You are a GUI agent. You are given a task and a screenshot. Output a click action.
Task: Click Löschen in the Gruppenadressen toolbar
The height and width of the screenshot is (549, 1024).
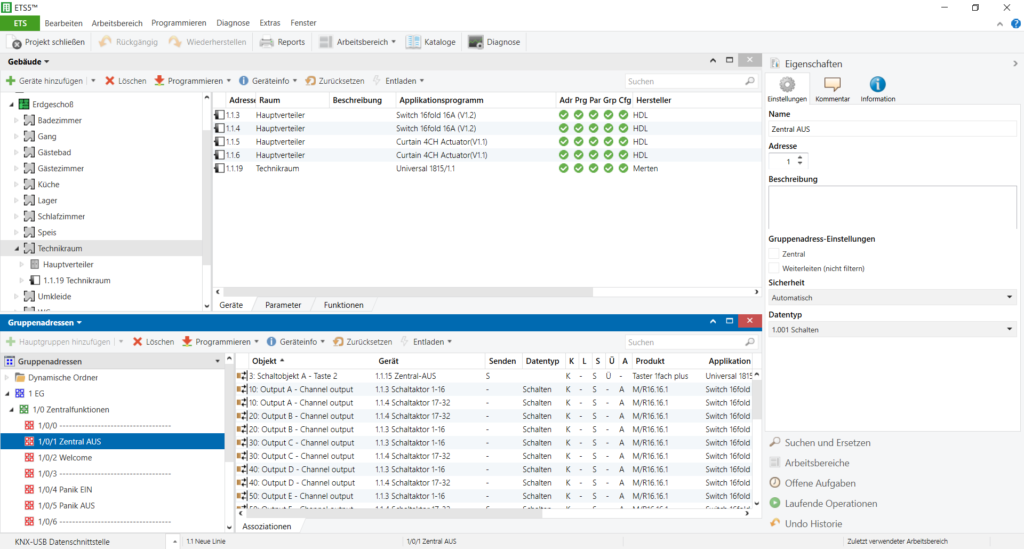pyautogui.click(x=153, y=341)
